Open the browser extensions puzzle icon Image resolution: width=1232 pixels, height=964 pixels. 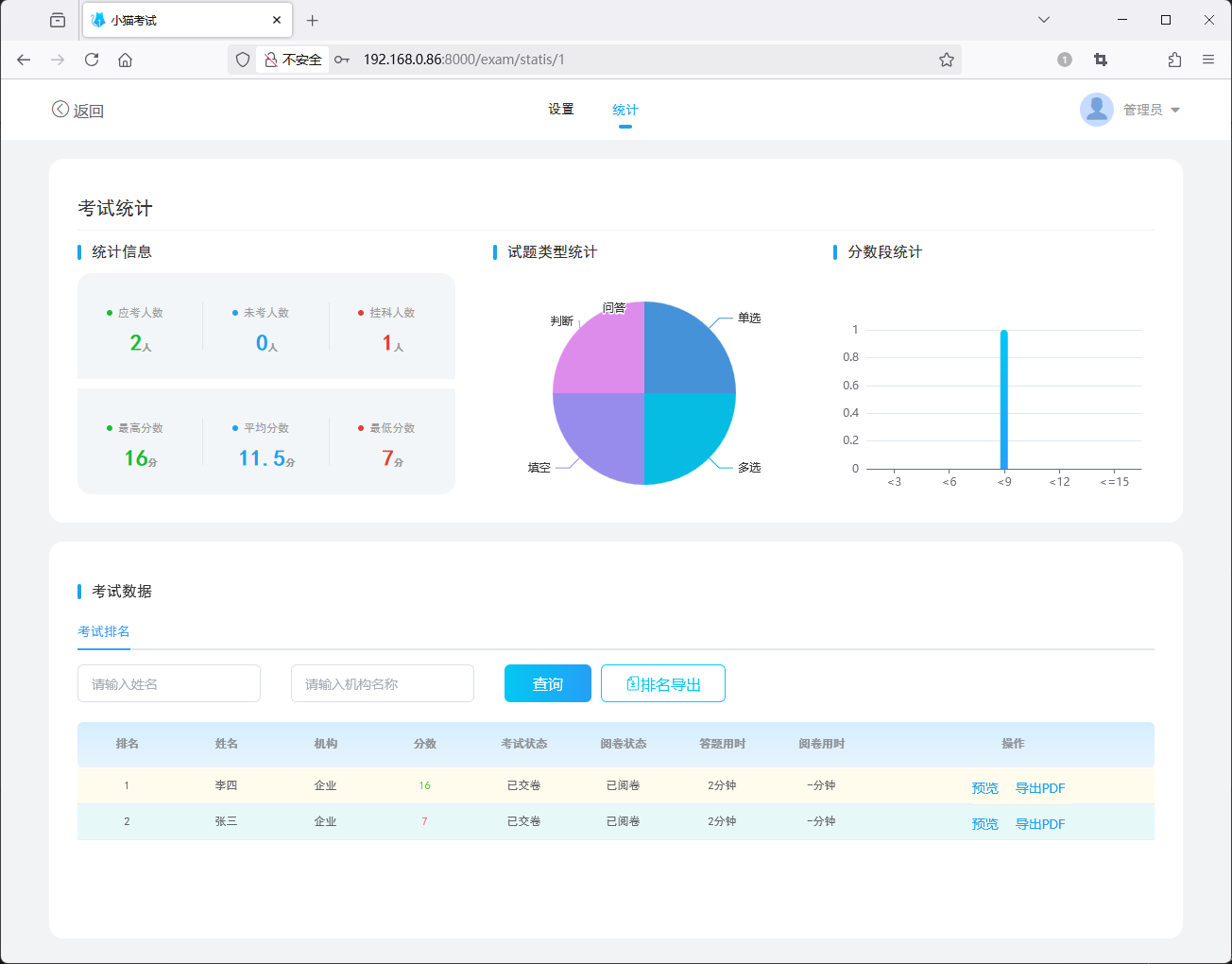1174,60
